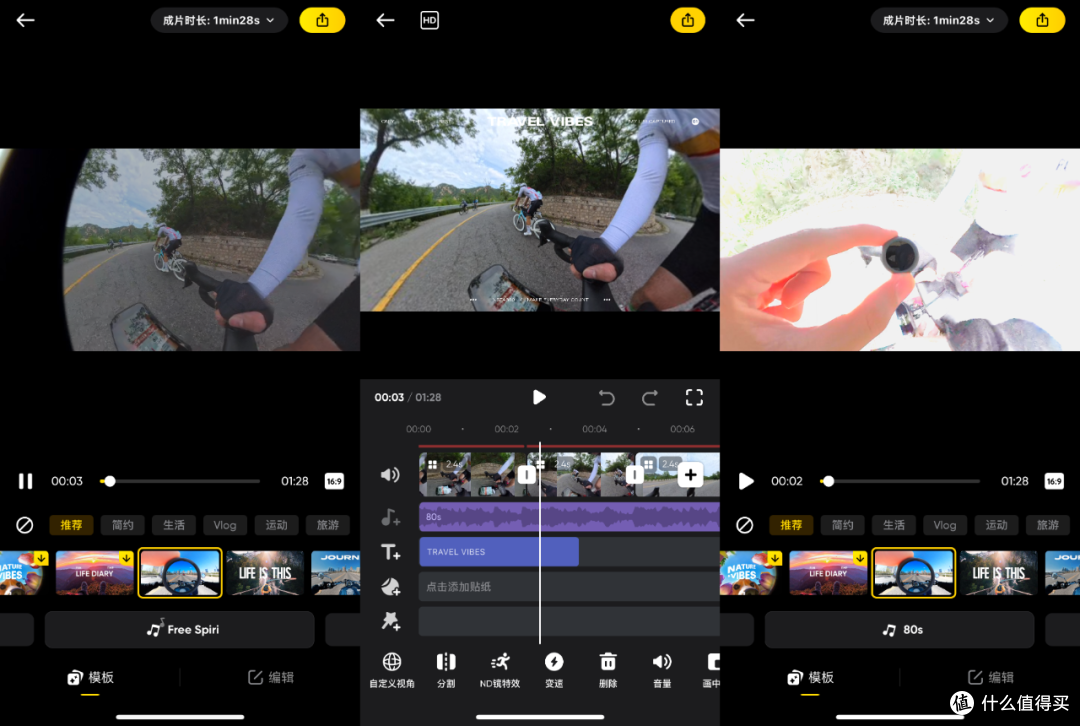Go back using right screen's back arrow
This screenshot has width=1080, height=726.
[745, 21]
